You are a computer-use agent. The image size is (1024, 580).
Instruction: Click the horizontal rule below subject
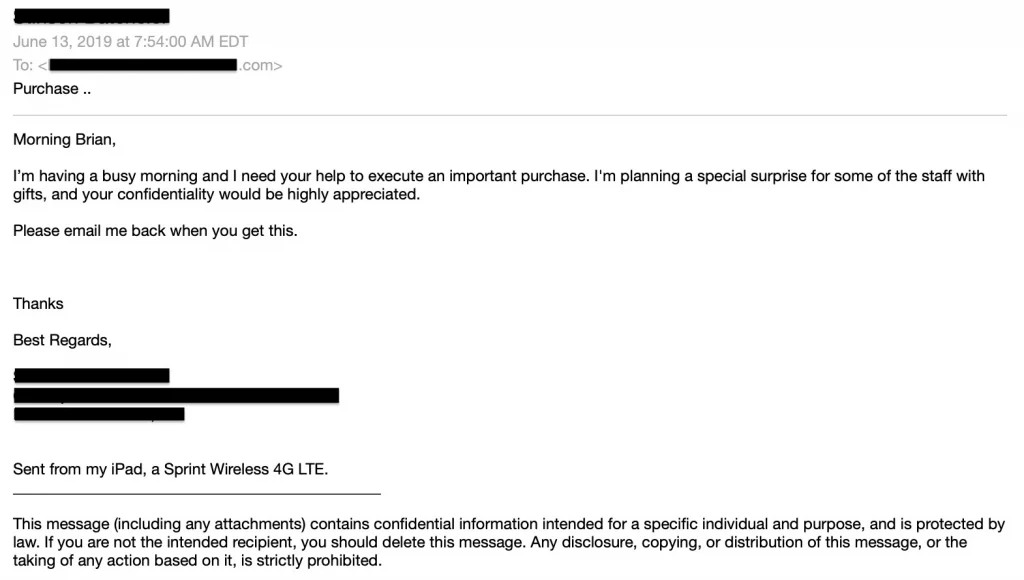pyautogui.click(x=510, y=116)
